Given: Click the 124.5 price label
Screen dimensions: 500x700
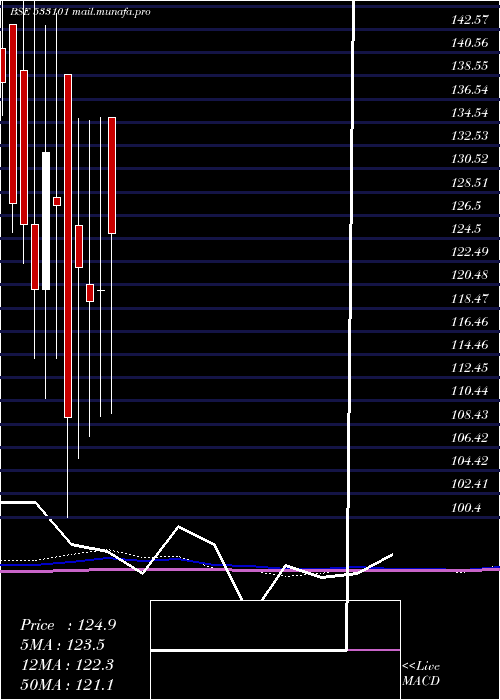Looking at the screenshot, I should click(466, 229).
